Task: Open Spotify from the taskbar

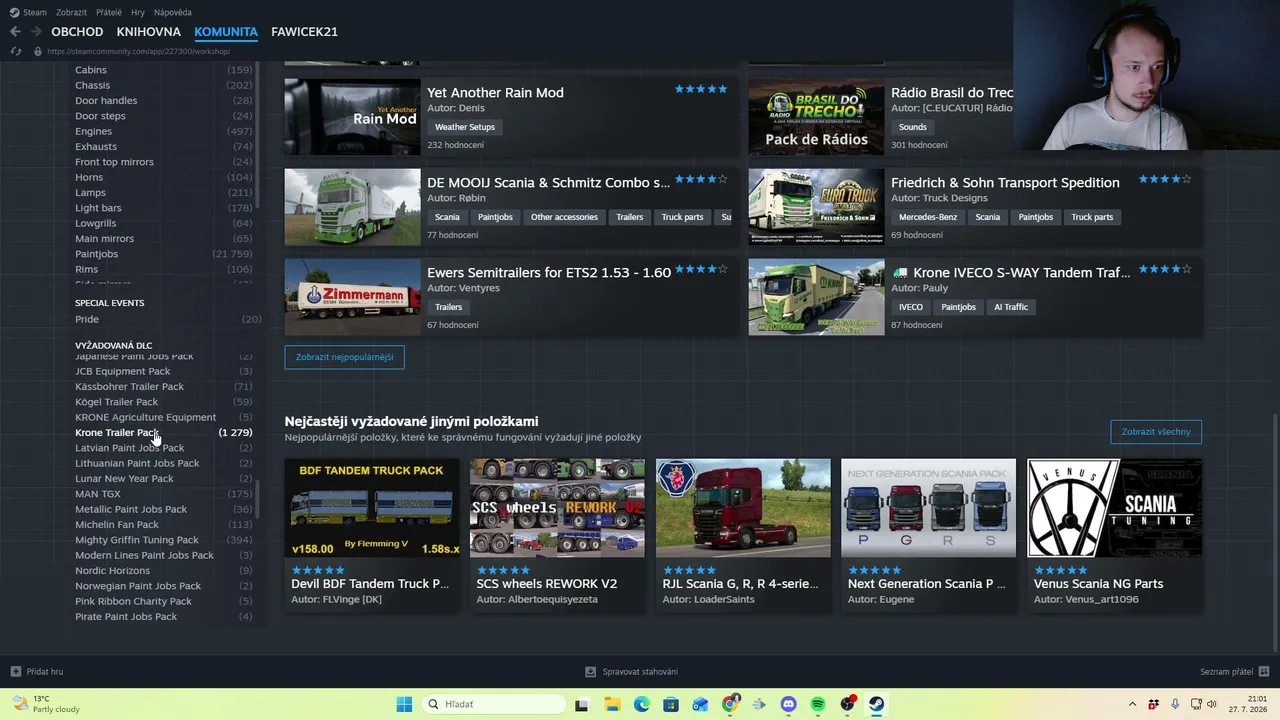Action: click(818, 704)
